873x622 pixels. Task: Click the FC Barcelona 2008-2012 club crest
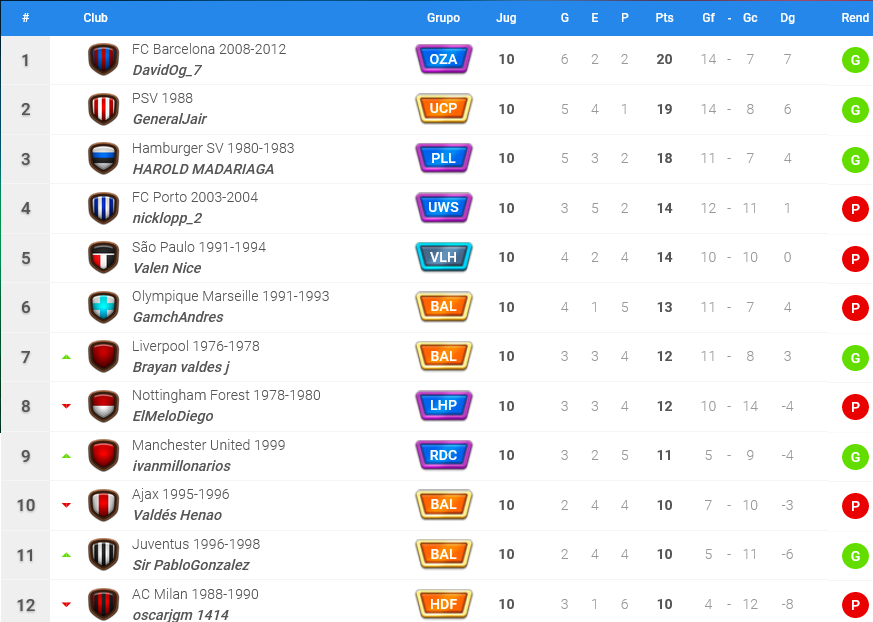tap(104, 60)
